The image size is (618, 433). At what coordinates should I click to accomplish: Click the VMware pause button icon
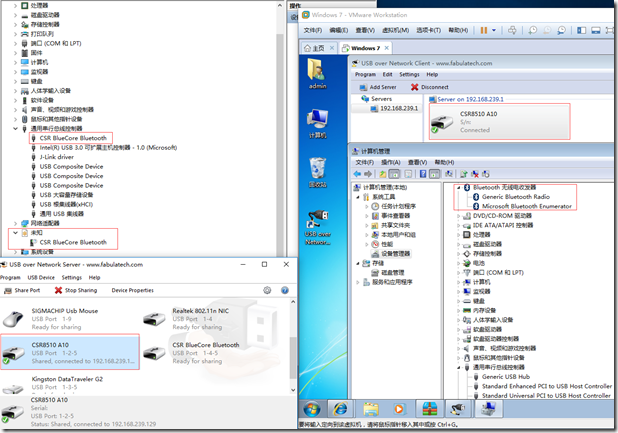point(484,30)
